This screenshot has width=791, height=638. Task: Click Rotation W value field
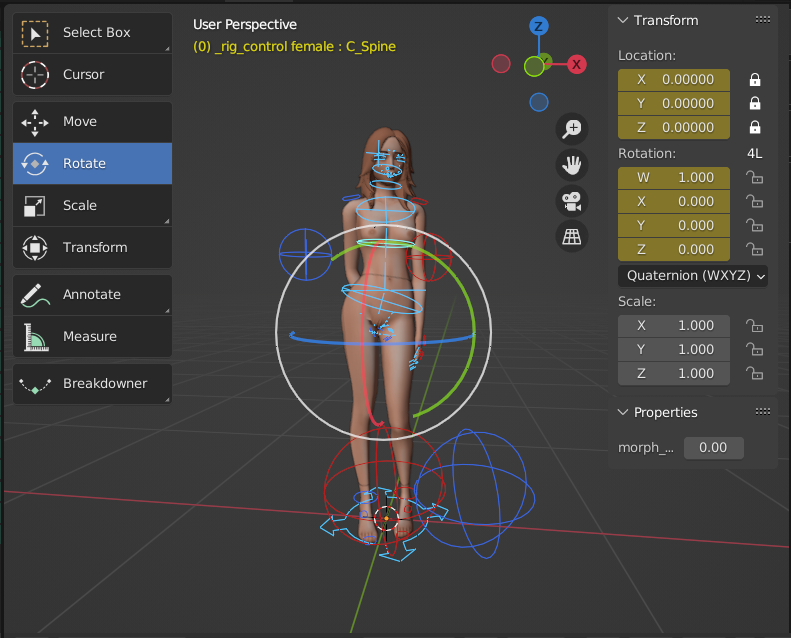(674, 178)
